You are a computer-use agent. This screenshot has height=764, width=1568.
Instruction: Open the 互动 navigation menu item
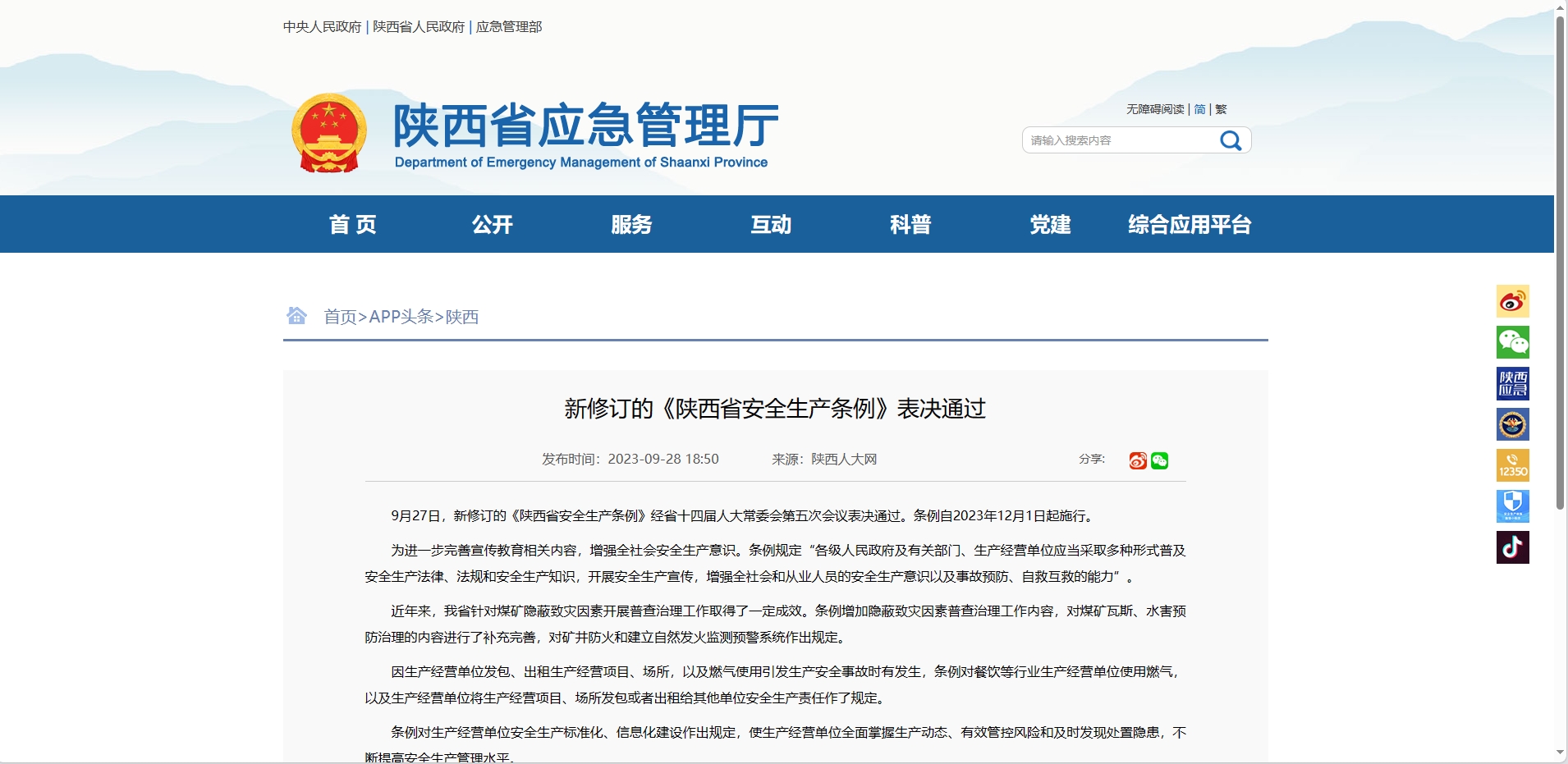coord(771,224)
